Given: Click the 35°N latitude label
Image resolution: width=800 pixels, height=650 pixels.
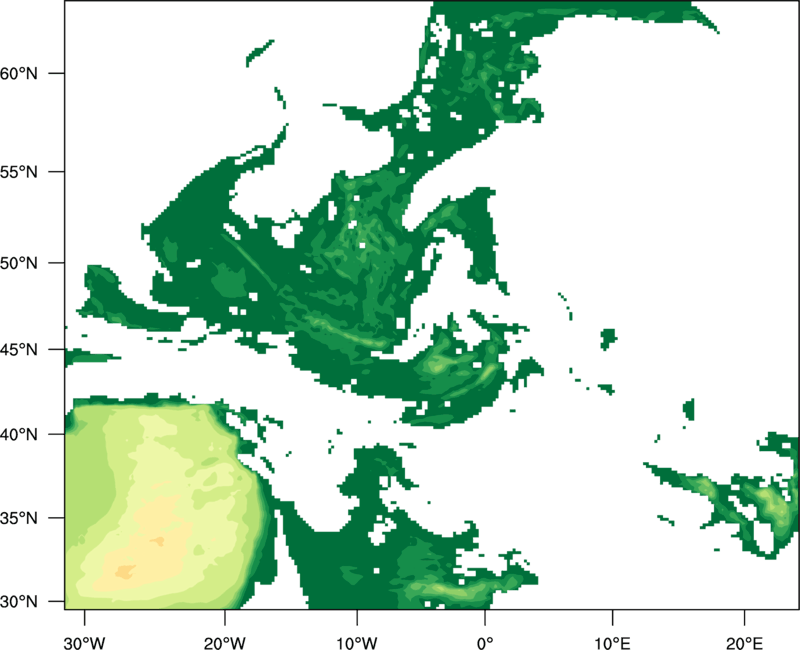Looking at the screenshot, I should coord(19,518).
